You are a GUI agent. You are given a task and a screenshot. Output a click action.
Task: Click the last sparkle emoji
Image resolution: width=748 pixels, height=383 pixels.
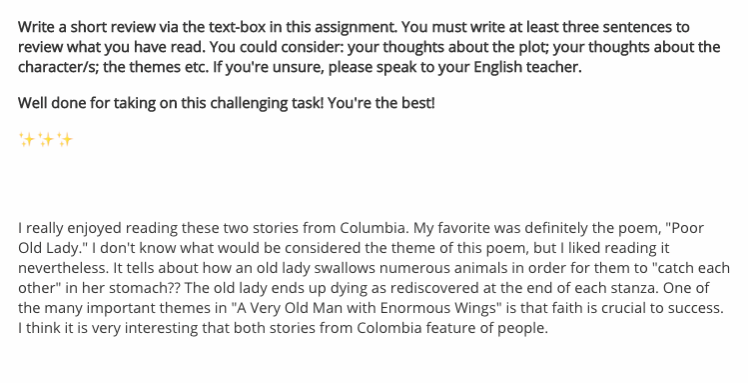[x=65, y=139]
